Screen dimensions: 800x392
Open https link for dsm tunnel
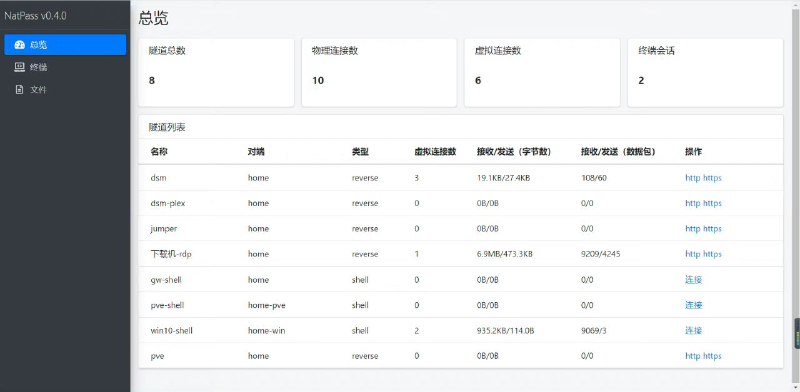pyautogui.click(x=712, y=178)
